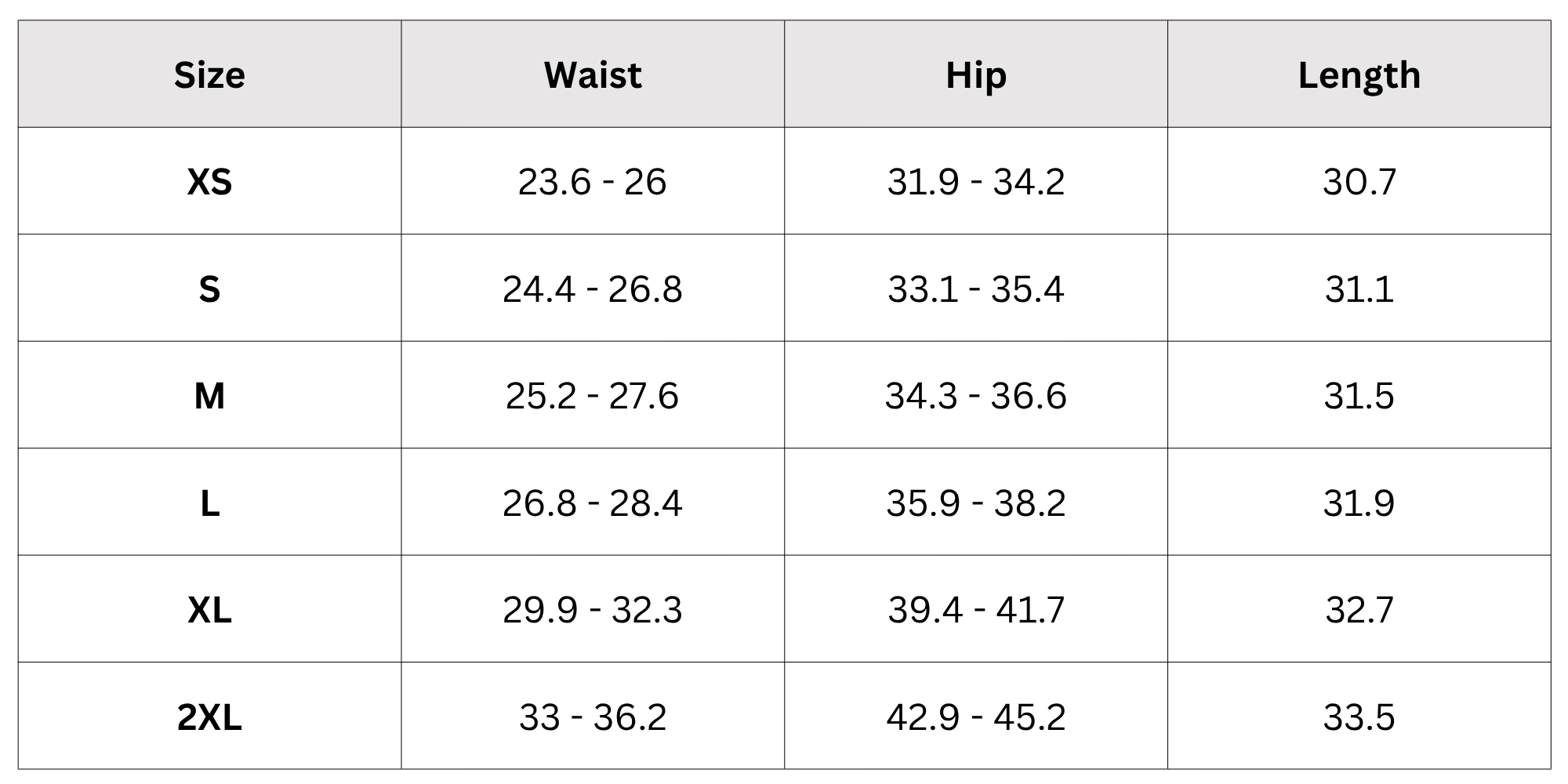Click the Size column header
Screen dimensions: 1568x784
(x=209, y=75)
